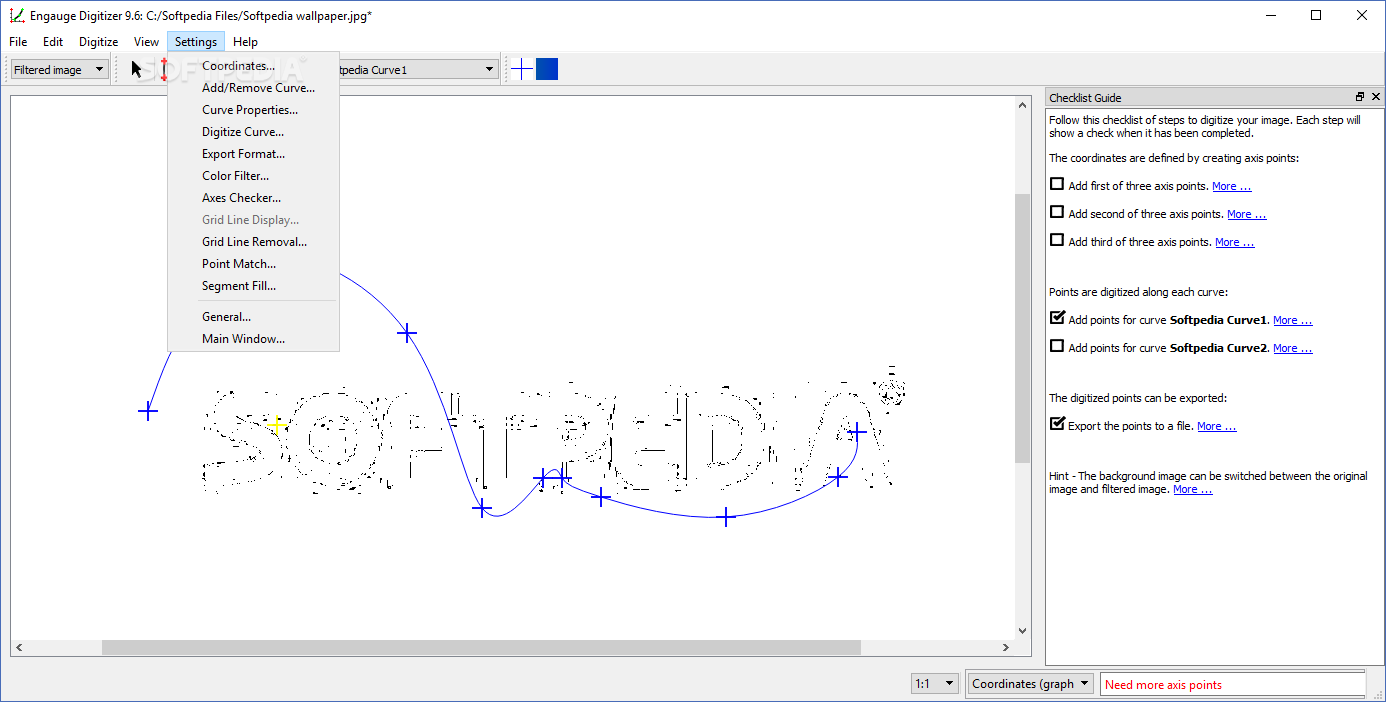The height and width of the screenshot is (702, 1386).
Task: Open the Help menu
Action: (x=245, y=42)
